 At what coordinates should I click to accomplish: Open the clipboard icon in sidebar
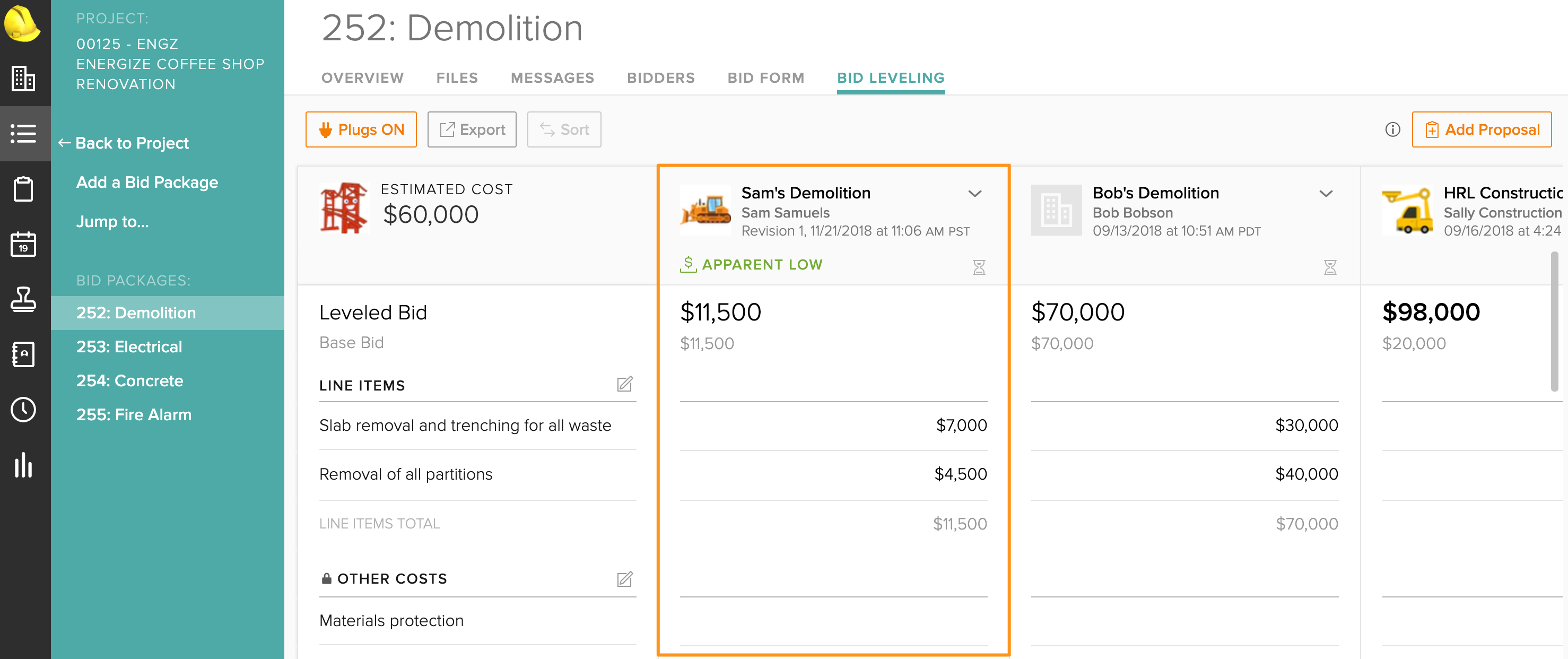coord(23,189)
